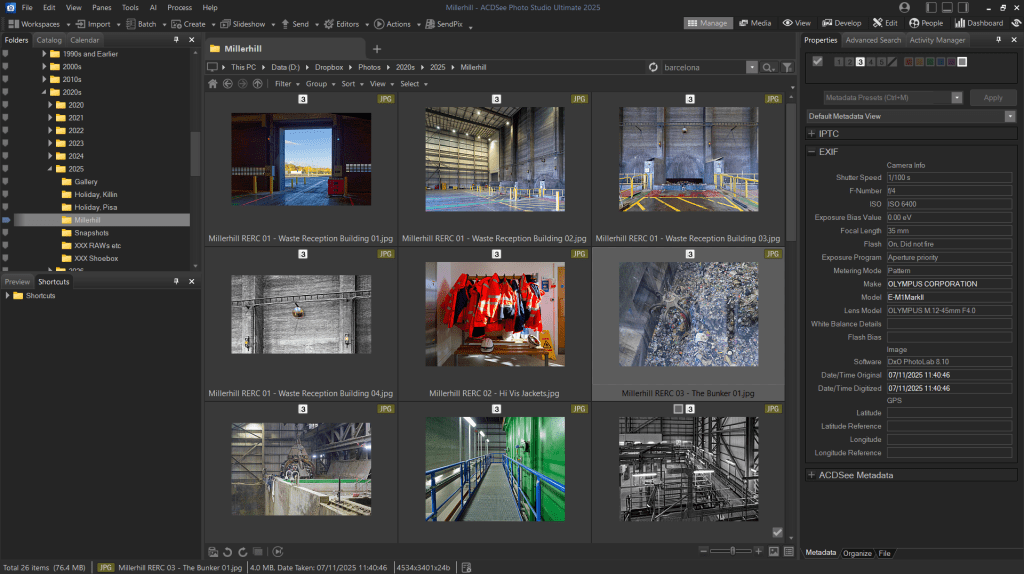Select the red color label swatch
This screenshot has width=1024, height=574.
[908, 62]
